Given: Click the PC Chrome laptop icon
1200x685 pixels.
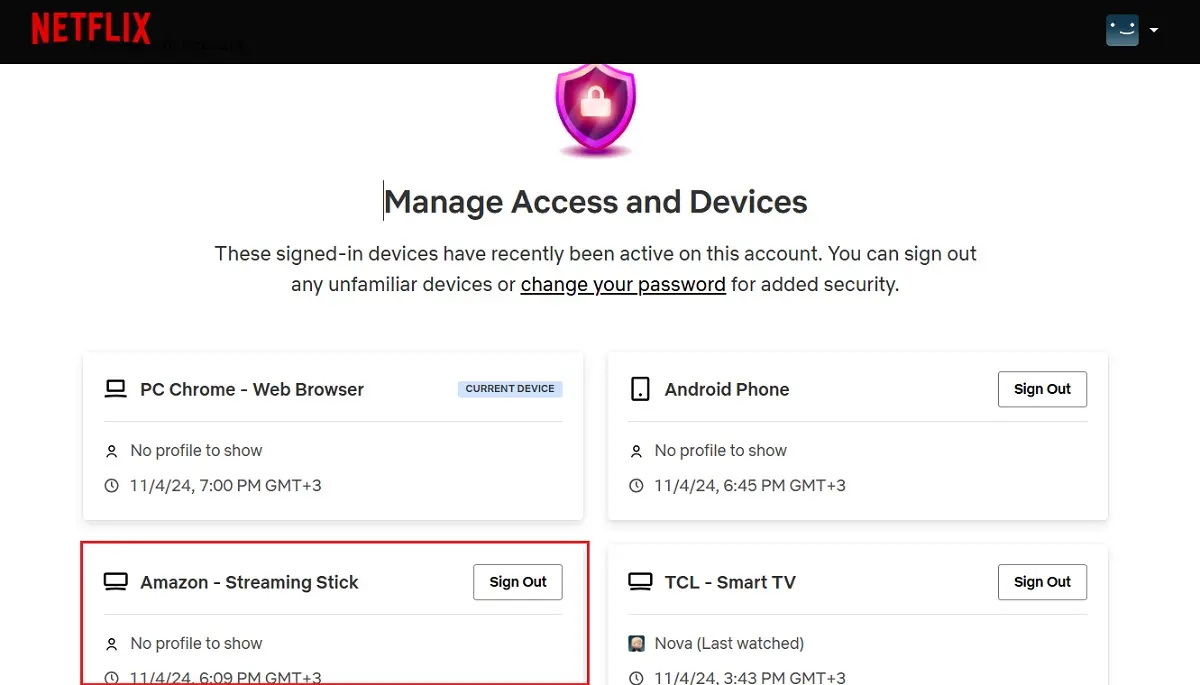Looking at the screenshot, I should point(116,389).
